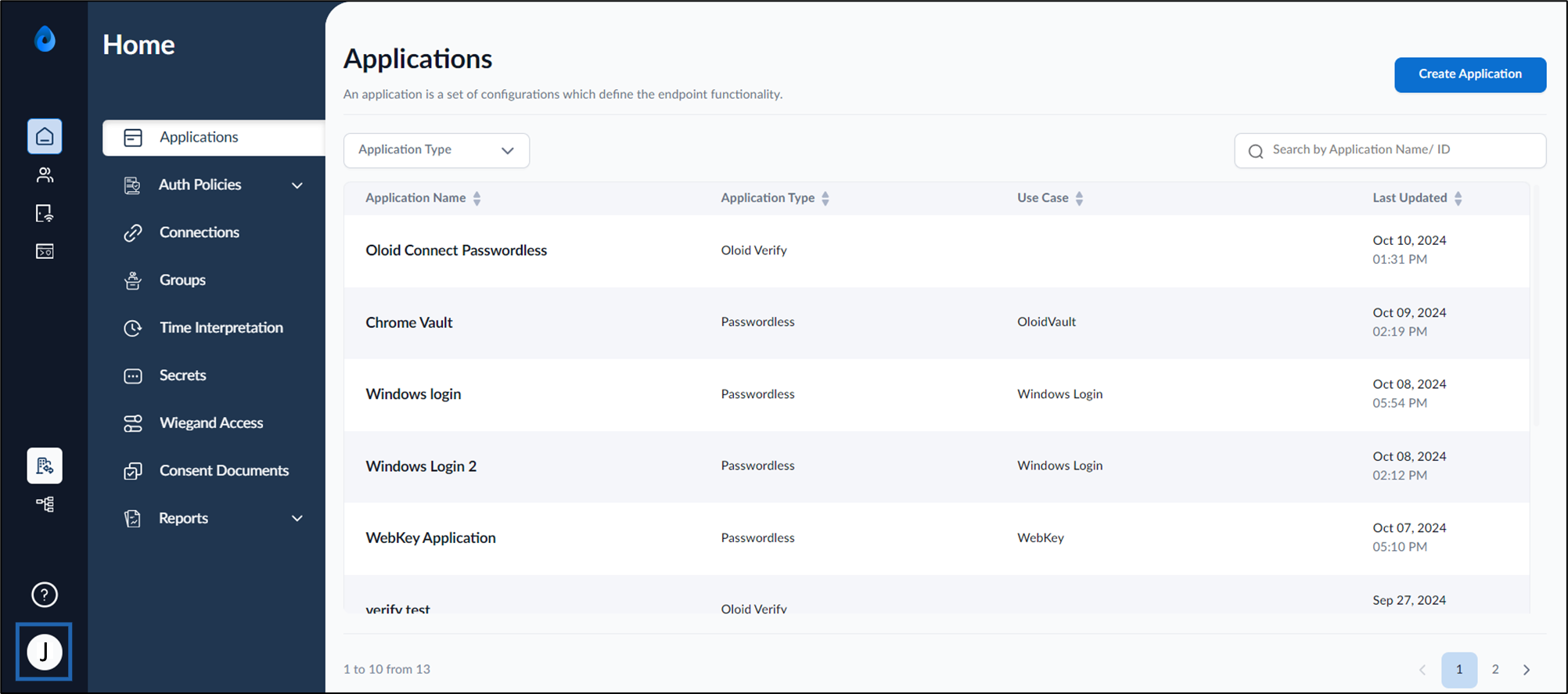Image resolution: width=1568 pixels, height=694 pixels.
Task: Select the highlighted building rail icon
Action: (x=45, y=466)
